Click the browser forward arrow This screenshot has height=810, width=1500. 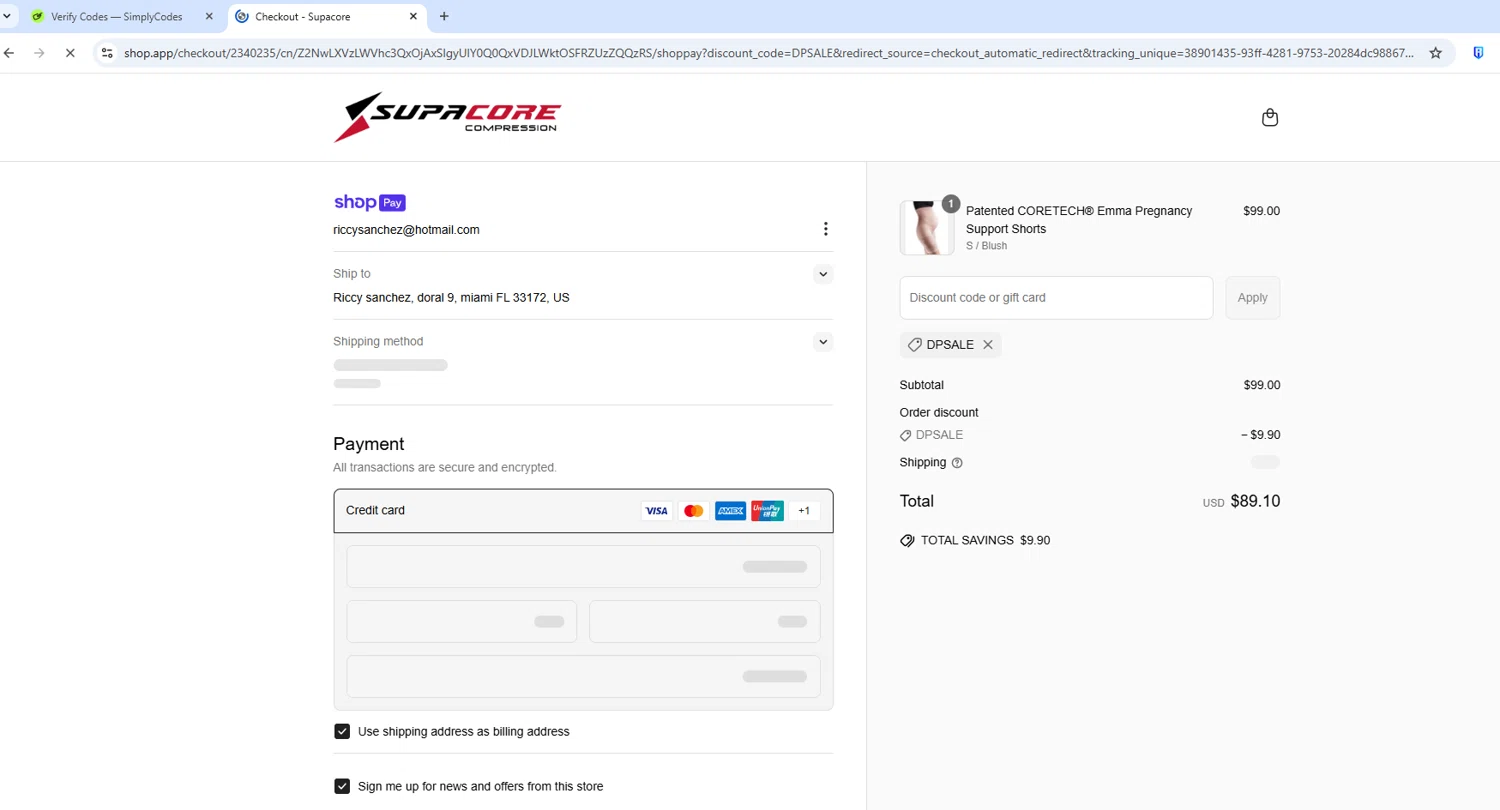(x=39, y=53)
